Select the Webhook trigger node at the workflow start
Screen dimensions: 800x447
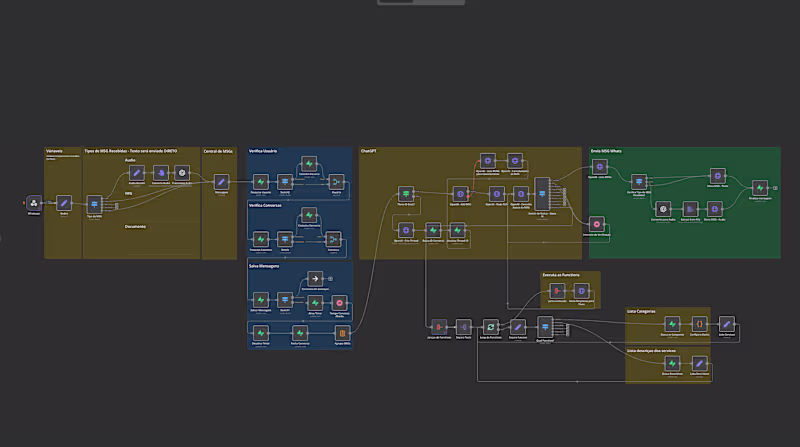[34, 203]
